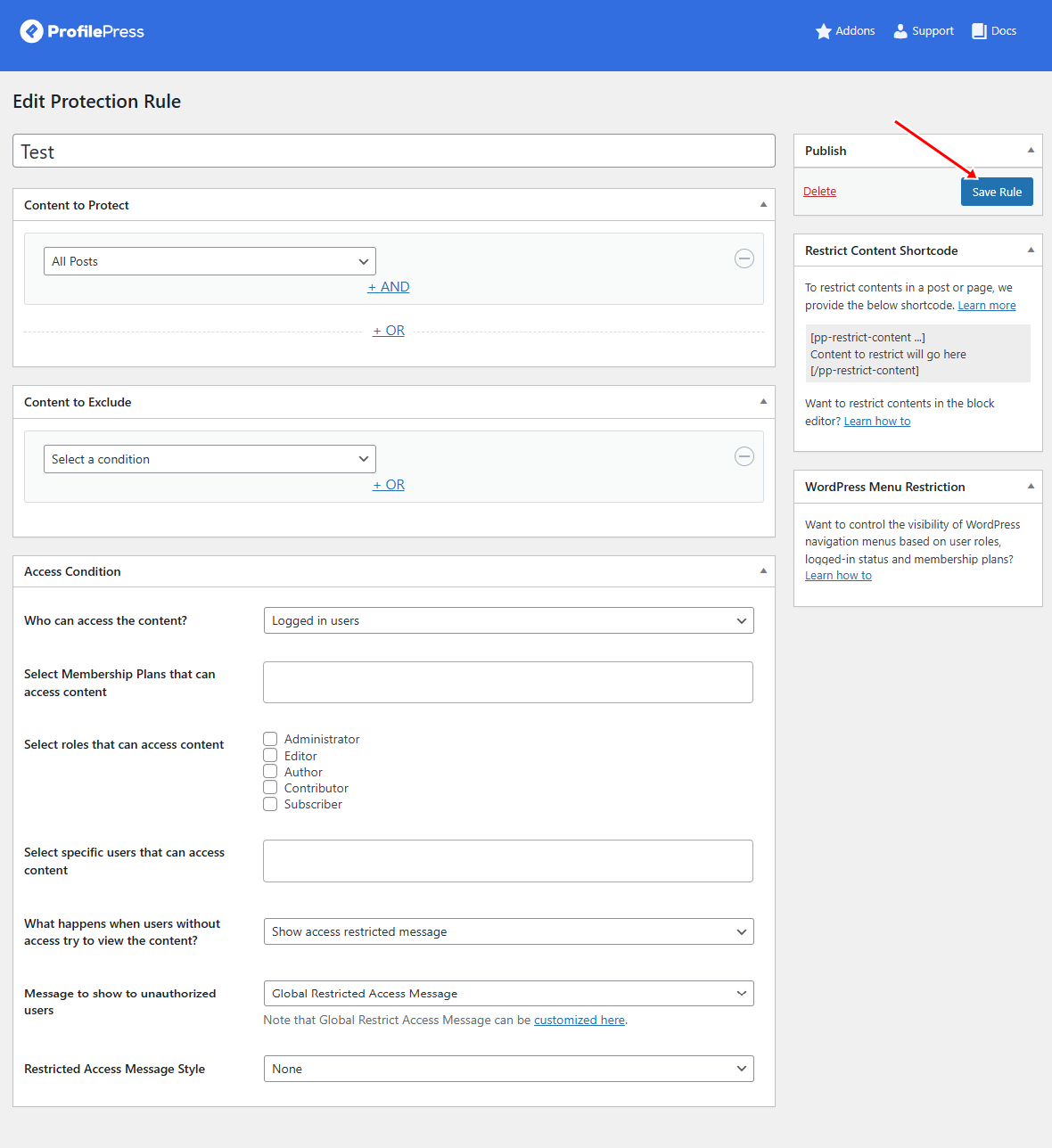Click the rule title field containing Test
The image size is (1052, 1148).
coord(393,152)
